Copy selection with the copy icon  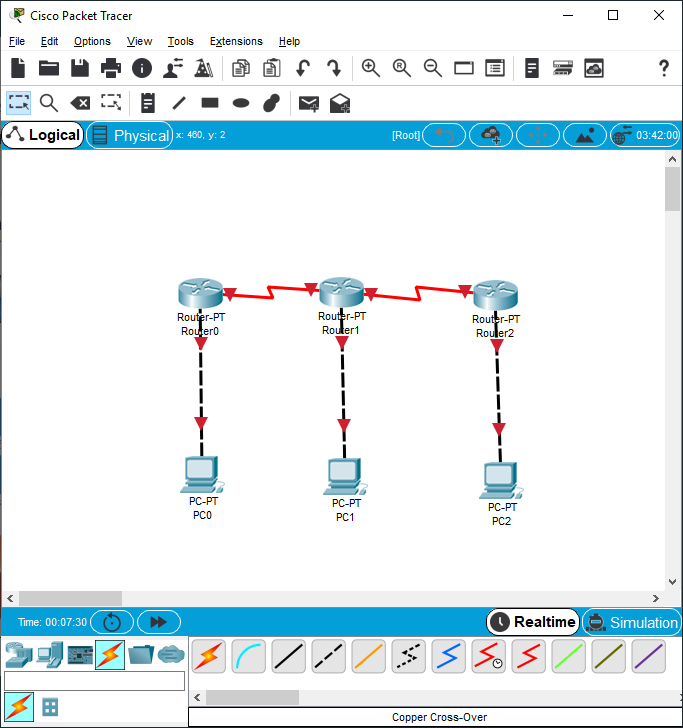(241, 68)
